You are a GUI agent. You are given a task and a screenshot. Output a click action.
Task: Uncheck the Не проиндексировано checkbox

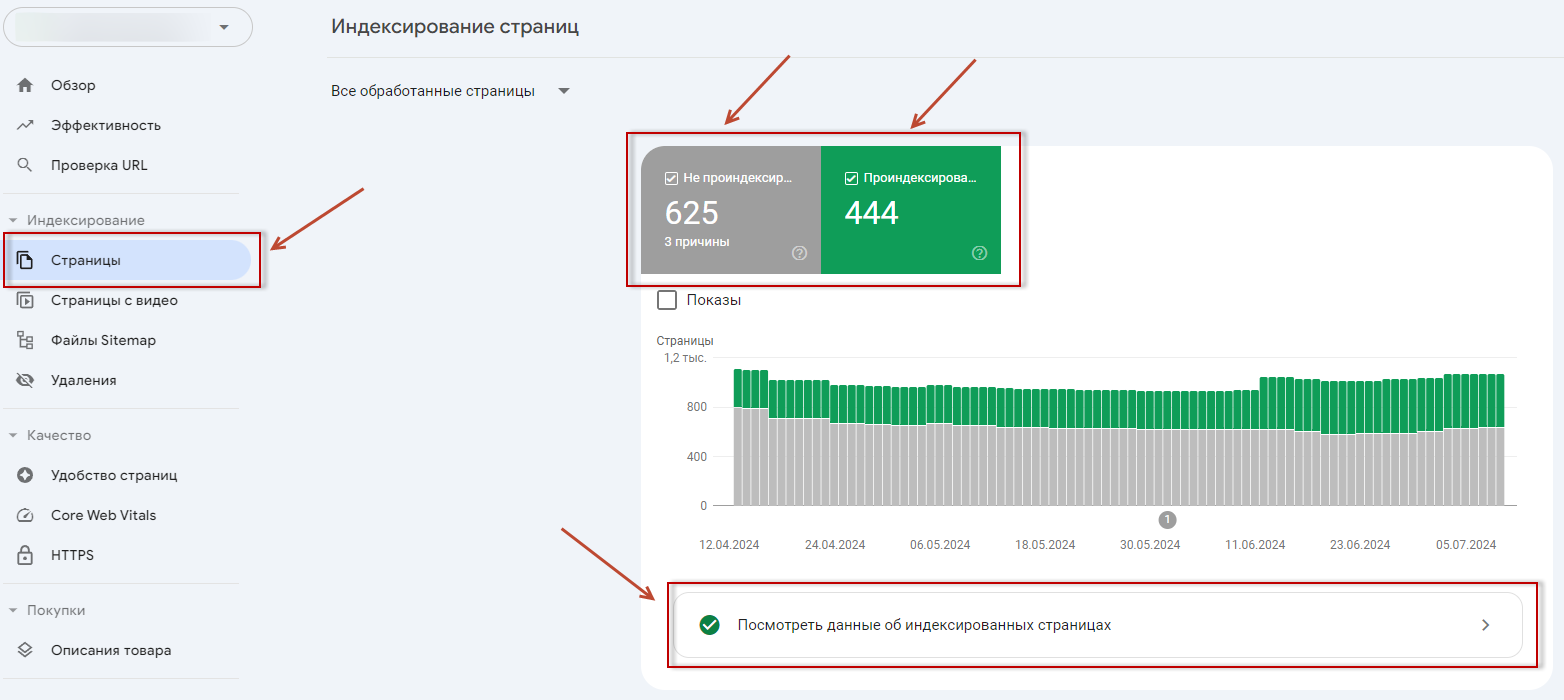671,178
